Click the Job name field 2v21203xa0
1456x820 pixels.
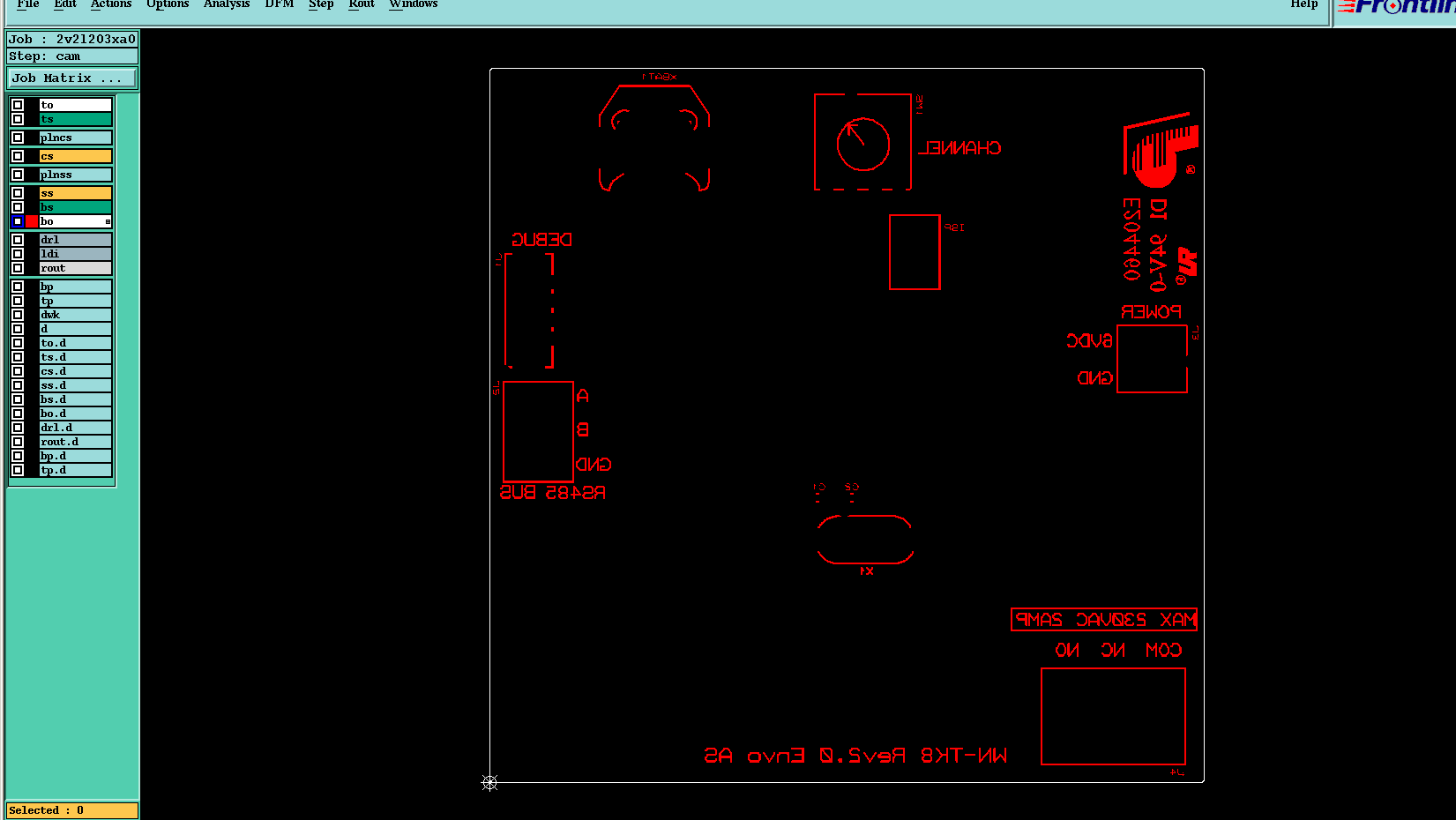click(x=72, y=39)
